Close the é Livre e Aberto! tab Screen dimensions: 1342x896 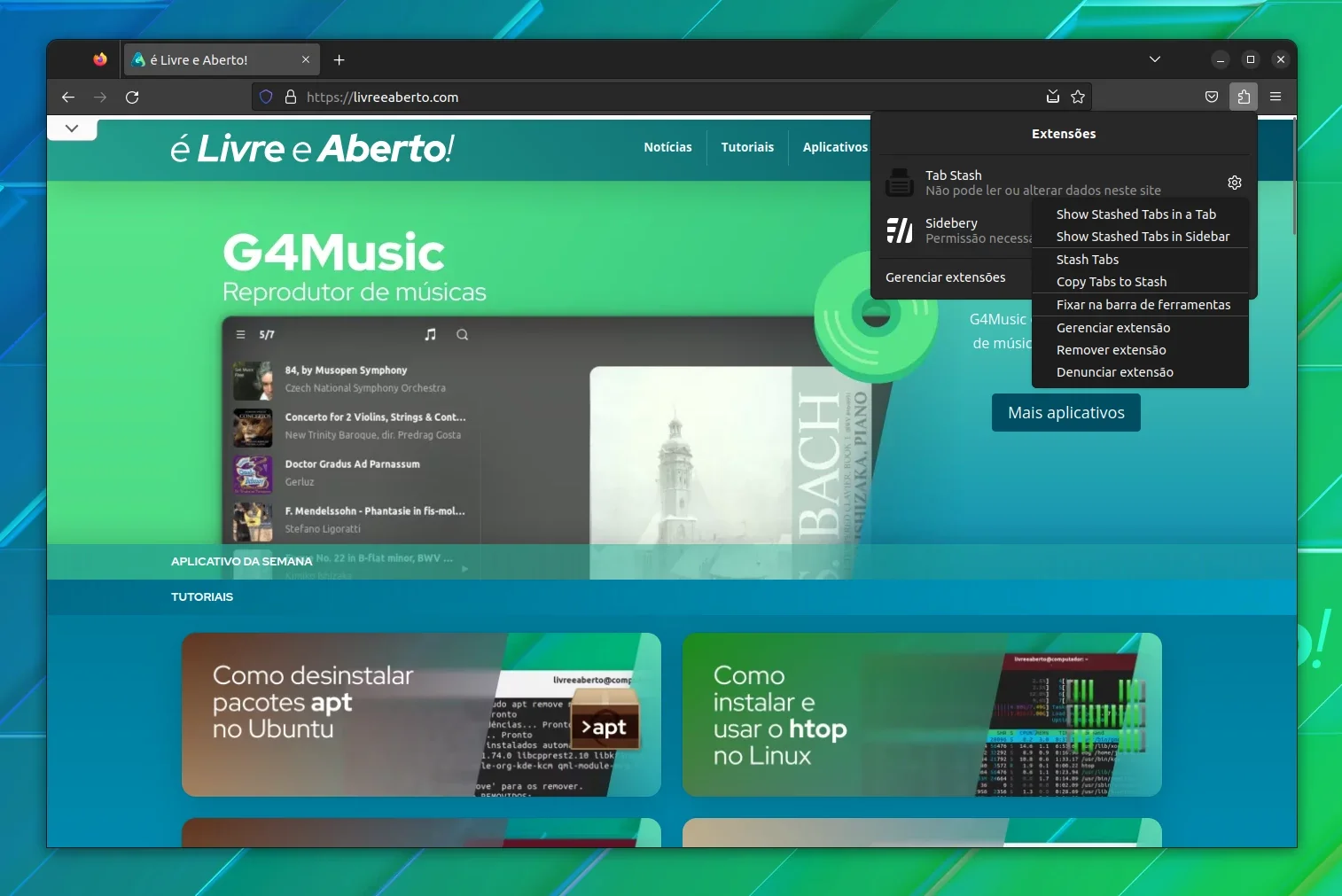pyautogui.click(x=306, y=59)
